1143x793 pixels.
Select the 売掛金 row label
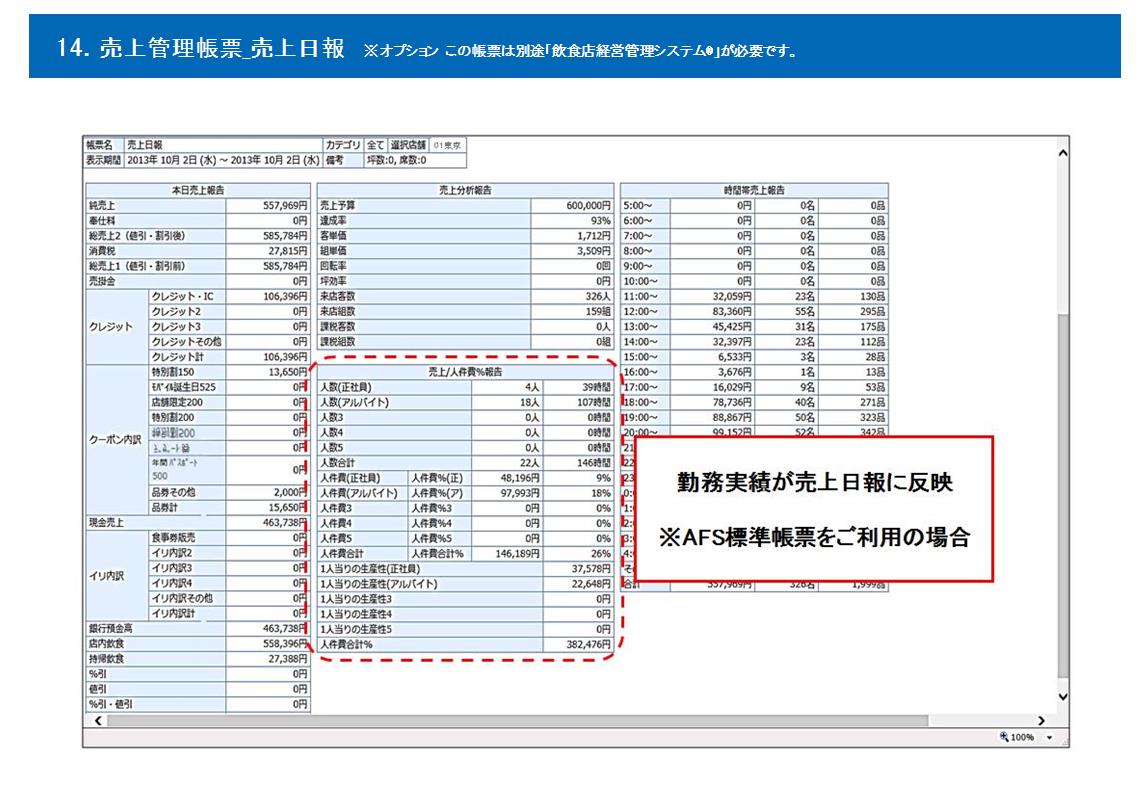[156, 281]
